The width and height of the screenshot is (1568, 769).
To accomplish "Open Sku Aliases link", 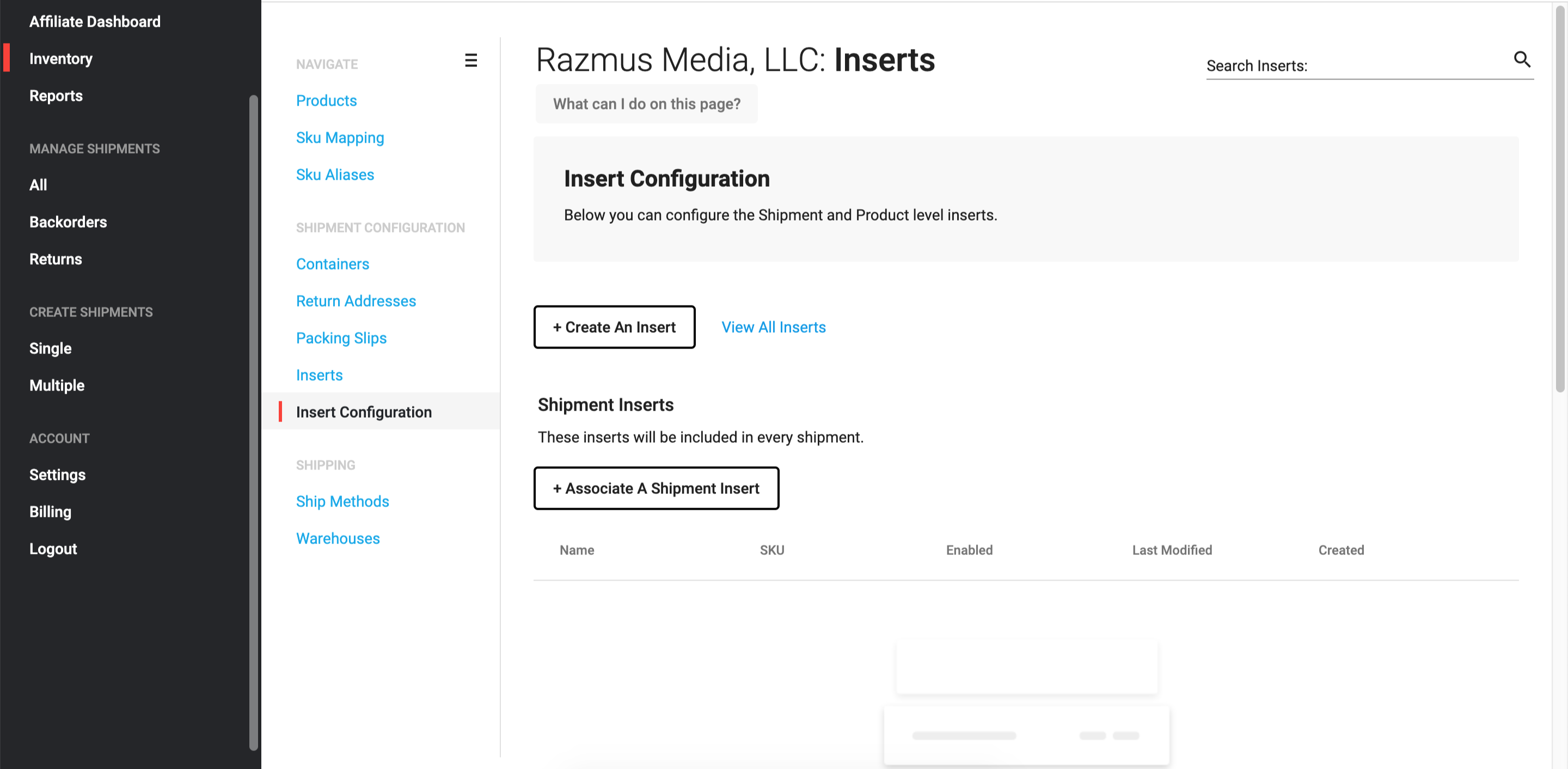I will pos(335,175).
